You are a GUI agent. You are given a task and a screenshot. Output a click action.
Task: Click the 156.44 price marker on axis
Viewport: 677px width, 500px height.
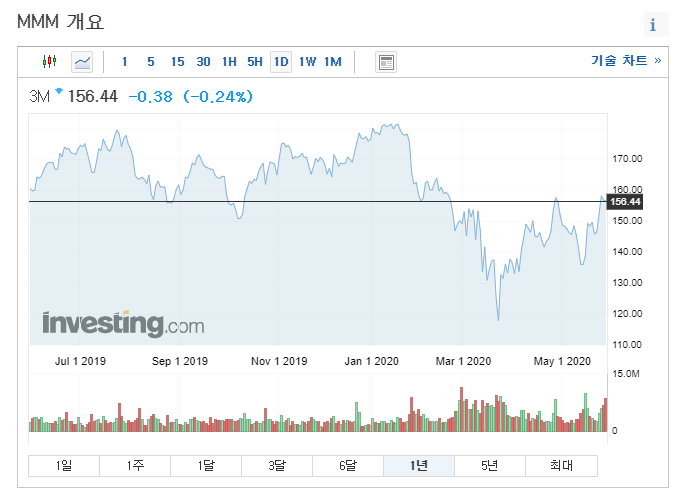point(625,202)
